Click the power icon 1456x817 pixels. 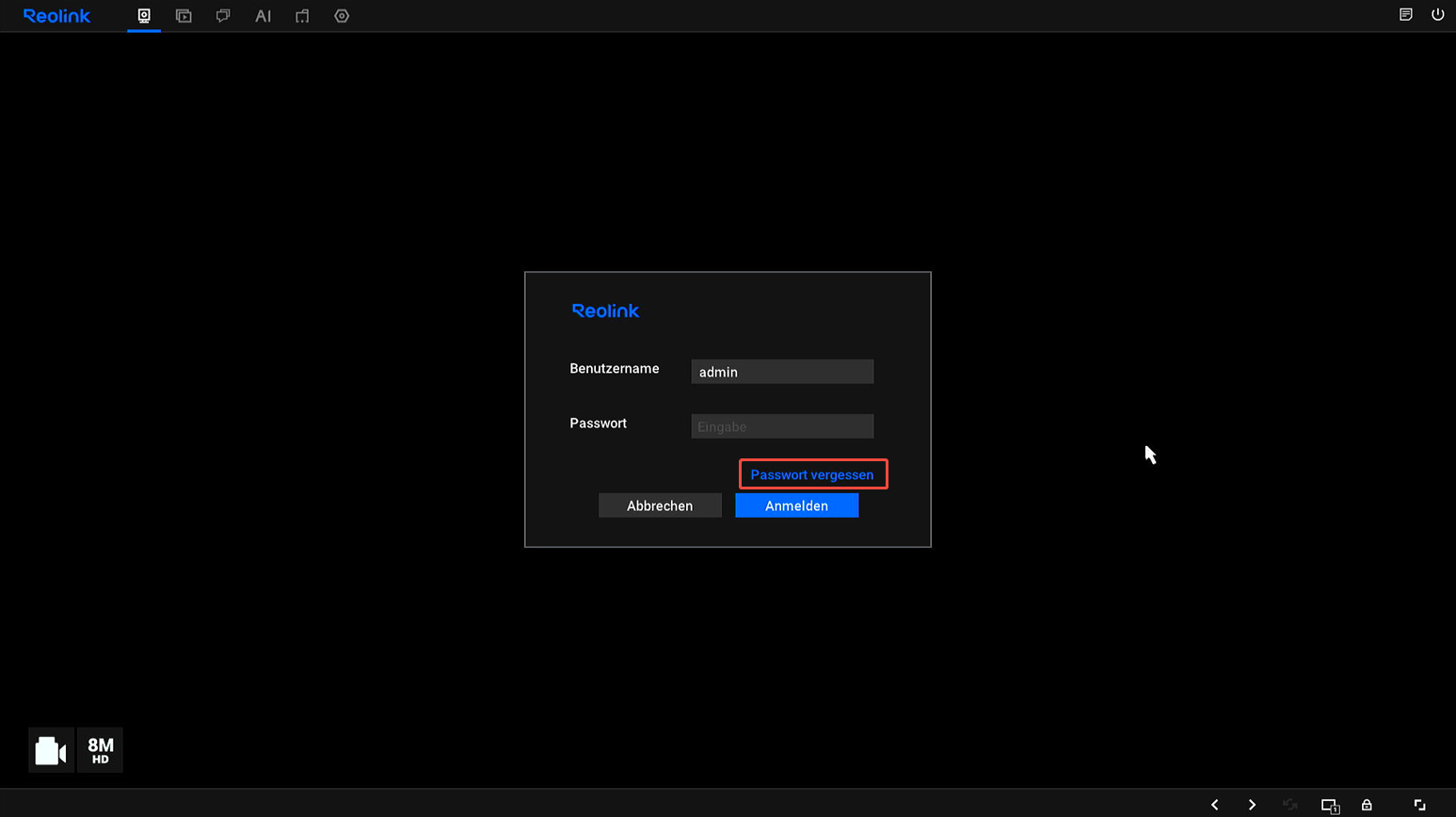click(x=1438, y=14)
